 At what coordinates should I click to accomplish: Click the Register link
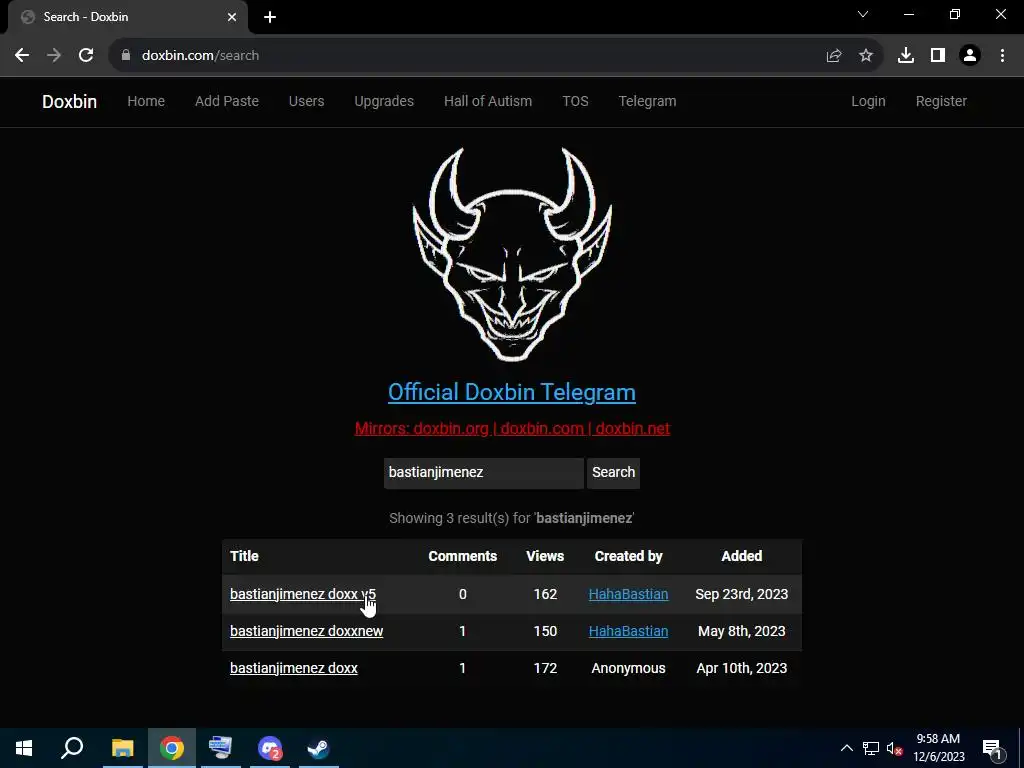point(941,101)
